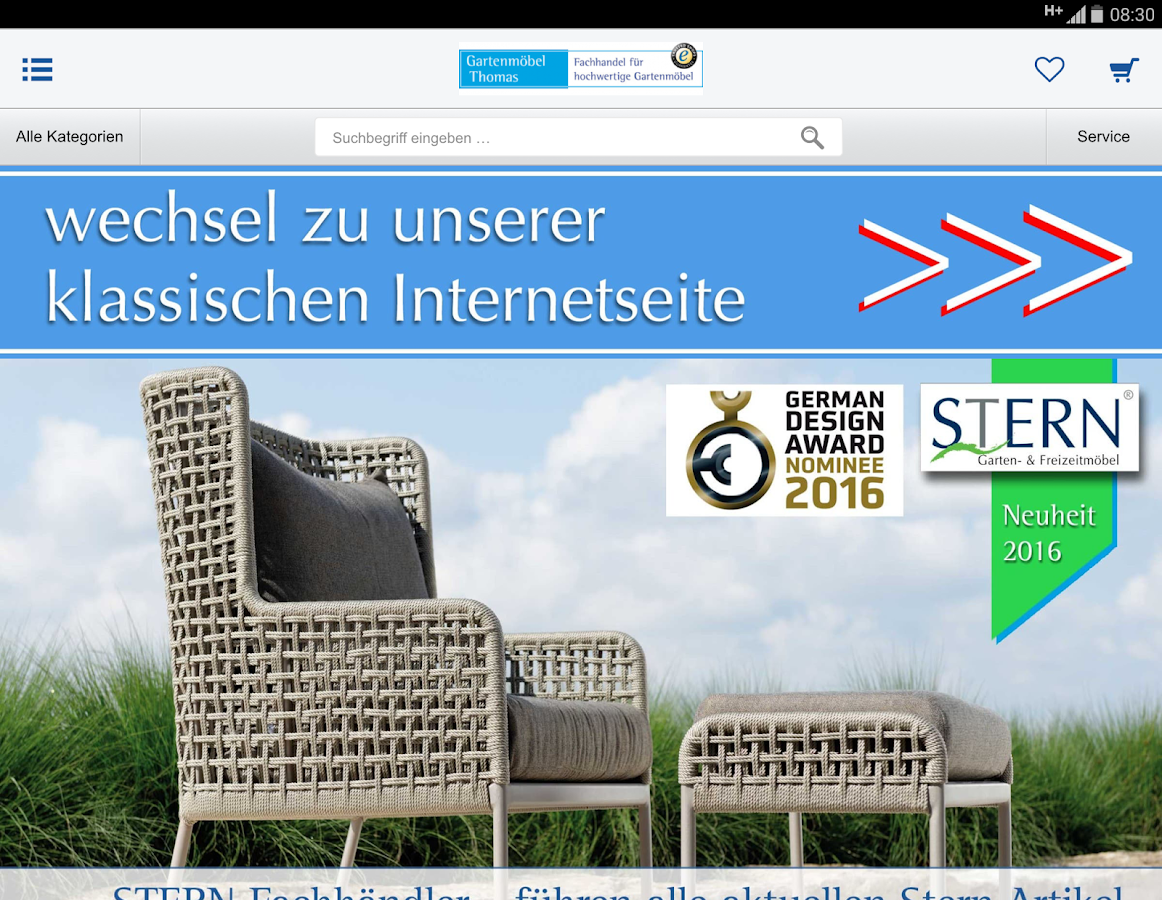
Task: Click the STERN Garten- & Freizeitmöbel logo
Action: (x=1030, y=428)
